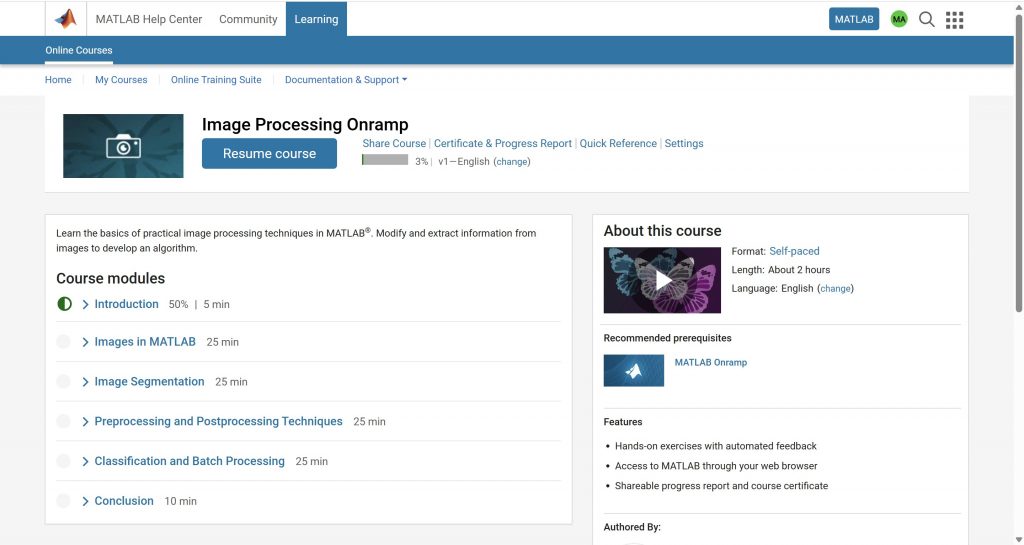The image size is (1024, 545).
Task: Click the Conclusion status circle
Action: [63, 501]
